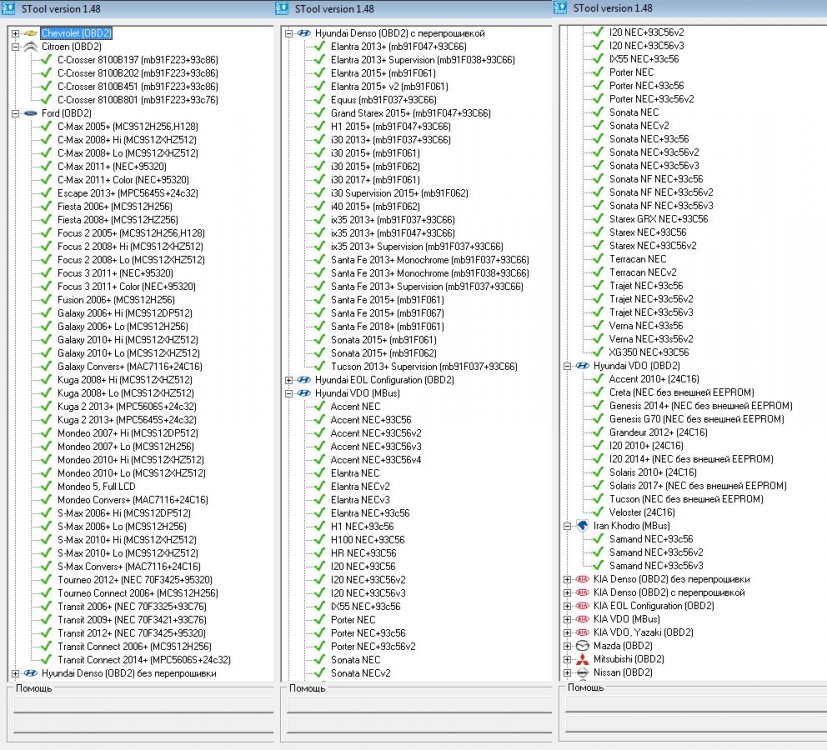Click the Hyundai logo beside Hyundai Denso без перепрошивки
Screen dimensions: 827x750
(x=30, y=673)
